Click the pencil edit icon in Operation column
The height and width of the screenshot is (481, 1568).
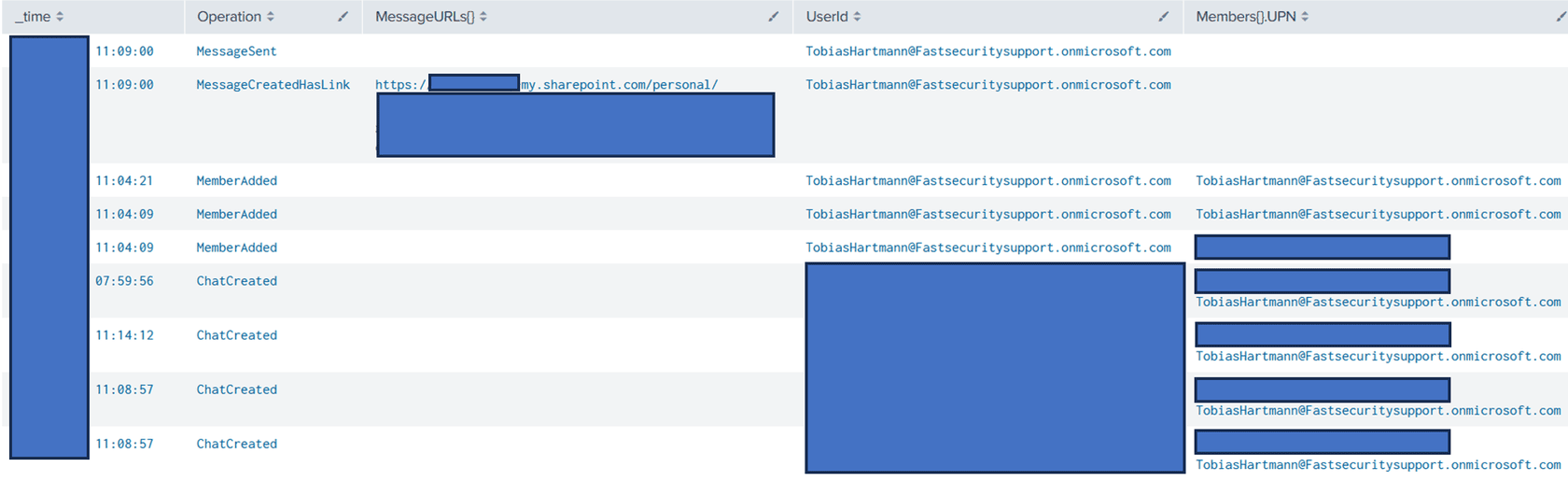tap(343, 17)
